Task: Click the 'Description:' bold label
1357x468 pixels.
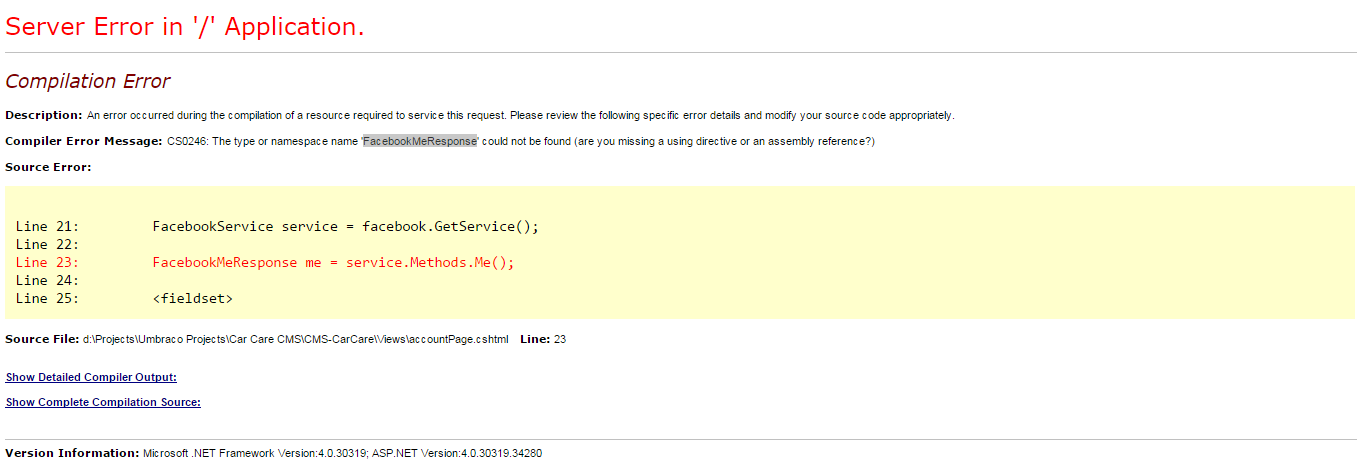Action: pyautogui.click(x=44, y=115)
